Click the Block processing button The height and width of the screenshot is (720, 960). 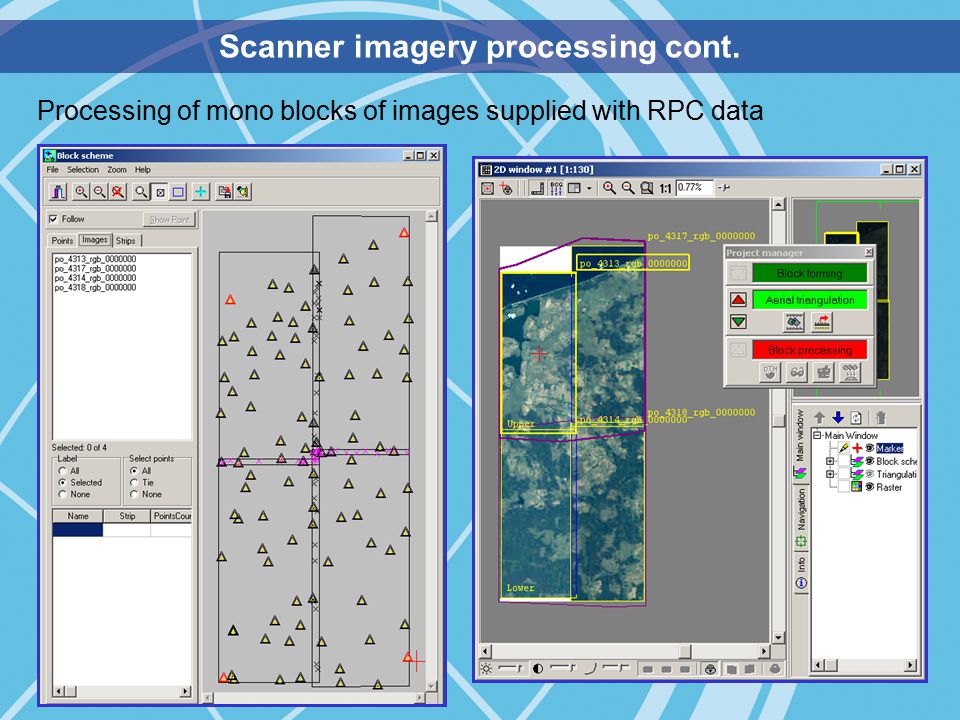(809, 350)
